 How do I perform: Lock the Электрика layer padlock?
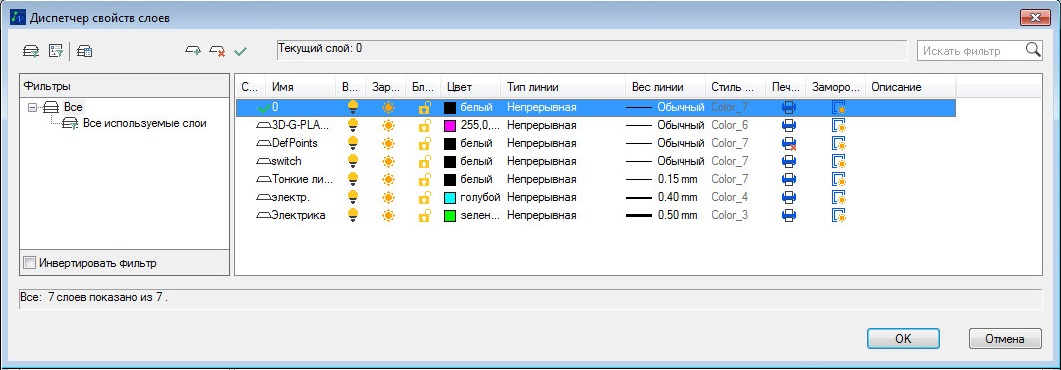pyautogui.click(x=425, y=215)
